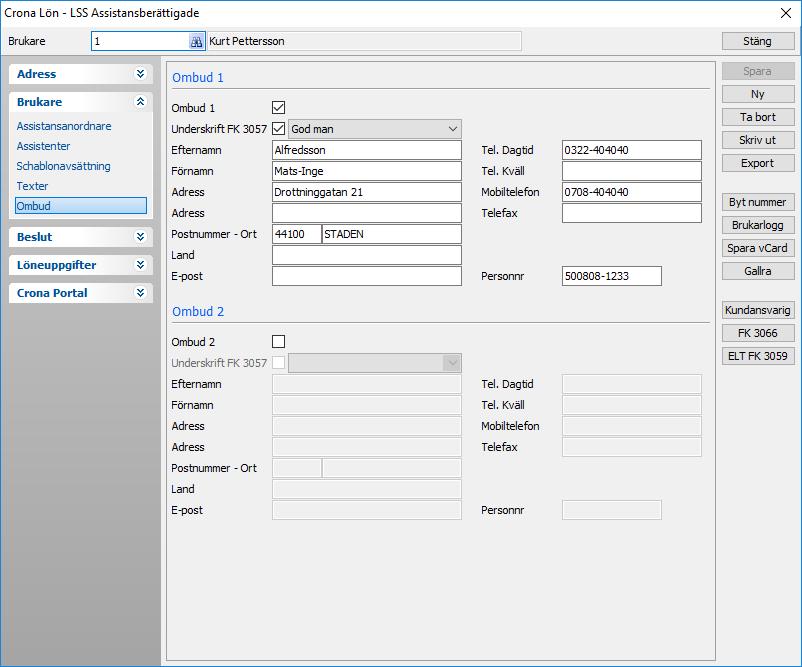Screen dimensions: 802x667
Task: Uncheck the Ombud 1 checkbox
Action: pos(279,108)
